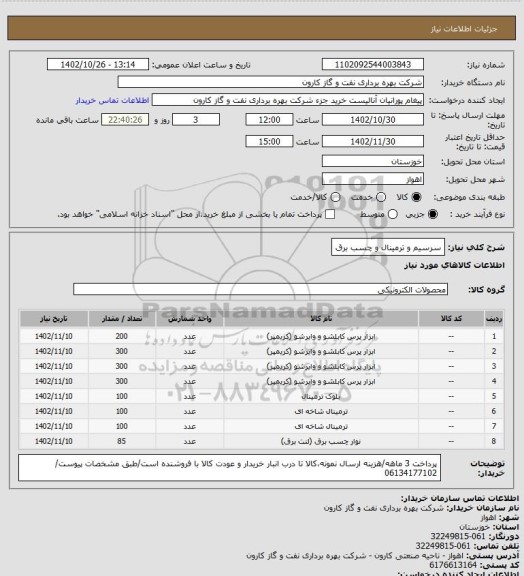Click the goods group field محصولات الکترونیکی
This screenshot has height=576, width=524.
pyautogui.click(x=260, y=289)
